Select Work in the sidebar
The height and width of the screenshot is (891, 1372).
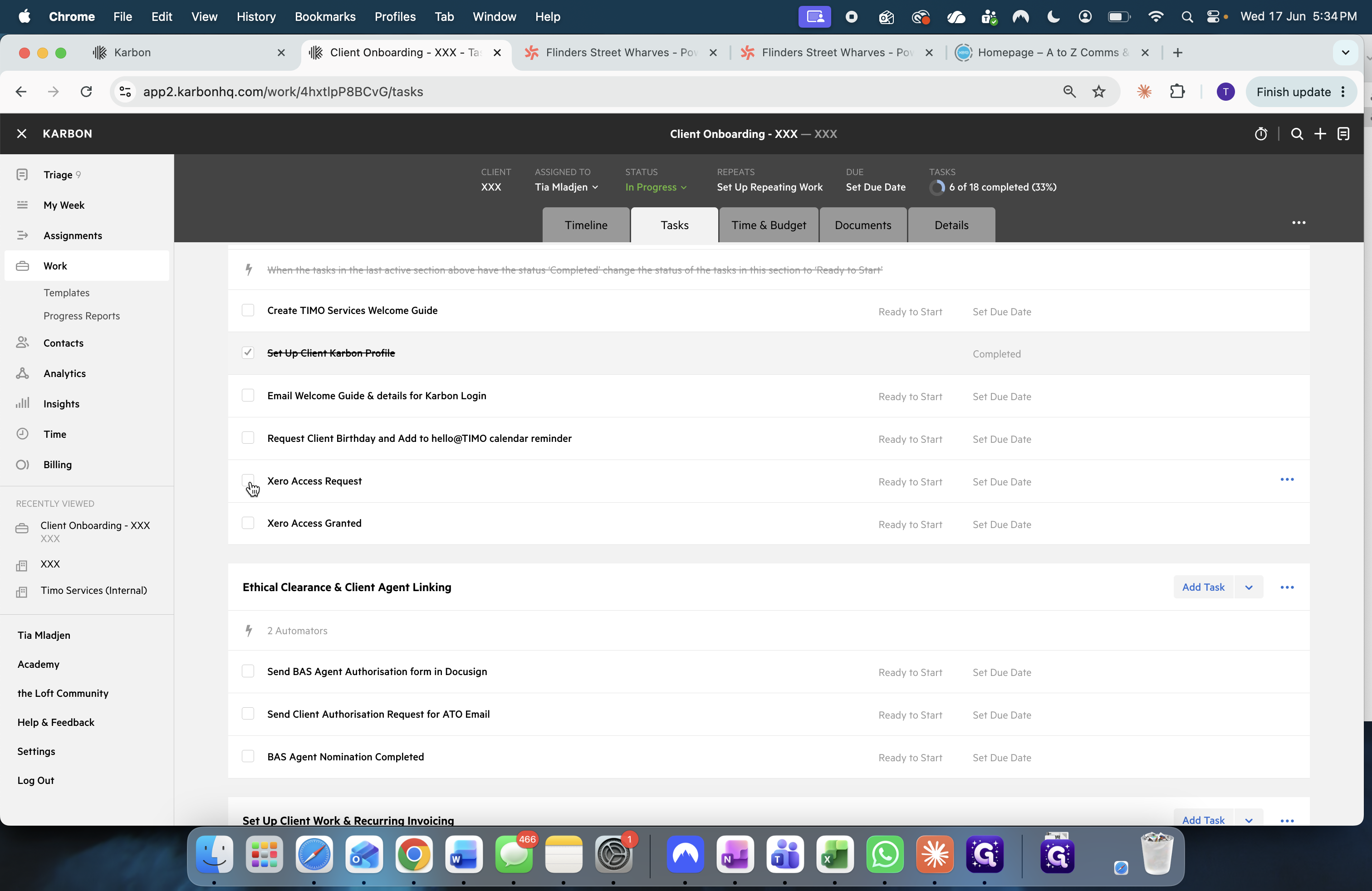(x=87, y=266)
